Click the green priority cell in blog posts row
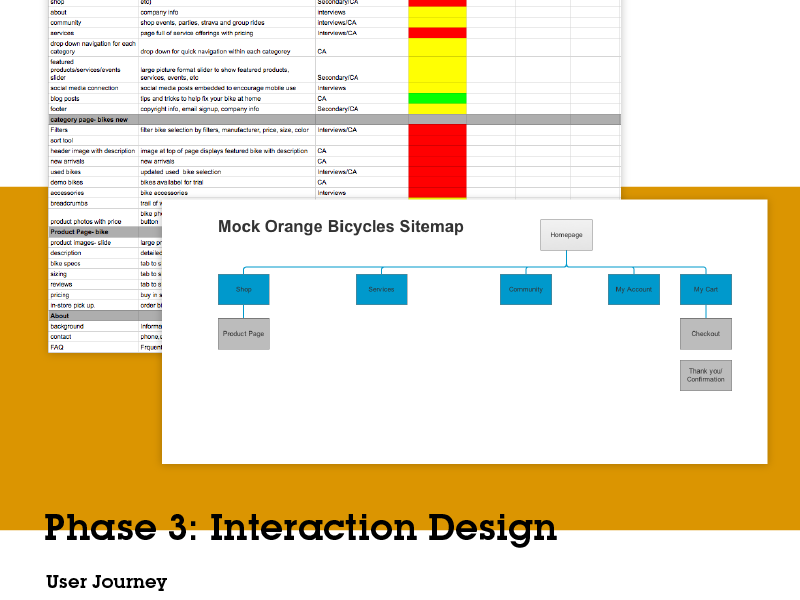This screenshot has width=800, height=600. [x=437, y=98]
